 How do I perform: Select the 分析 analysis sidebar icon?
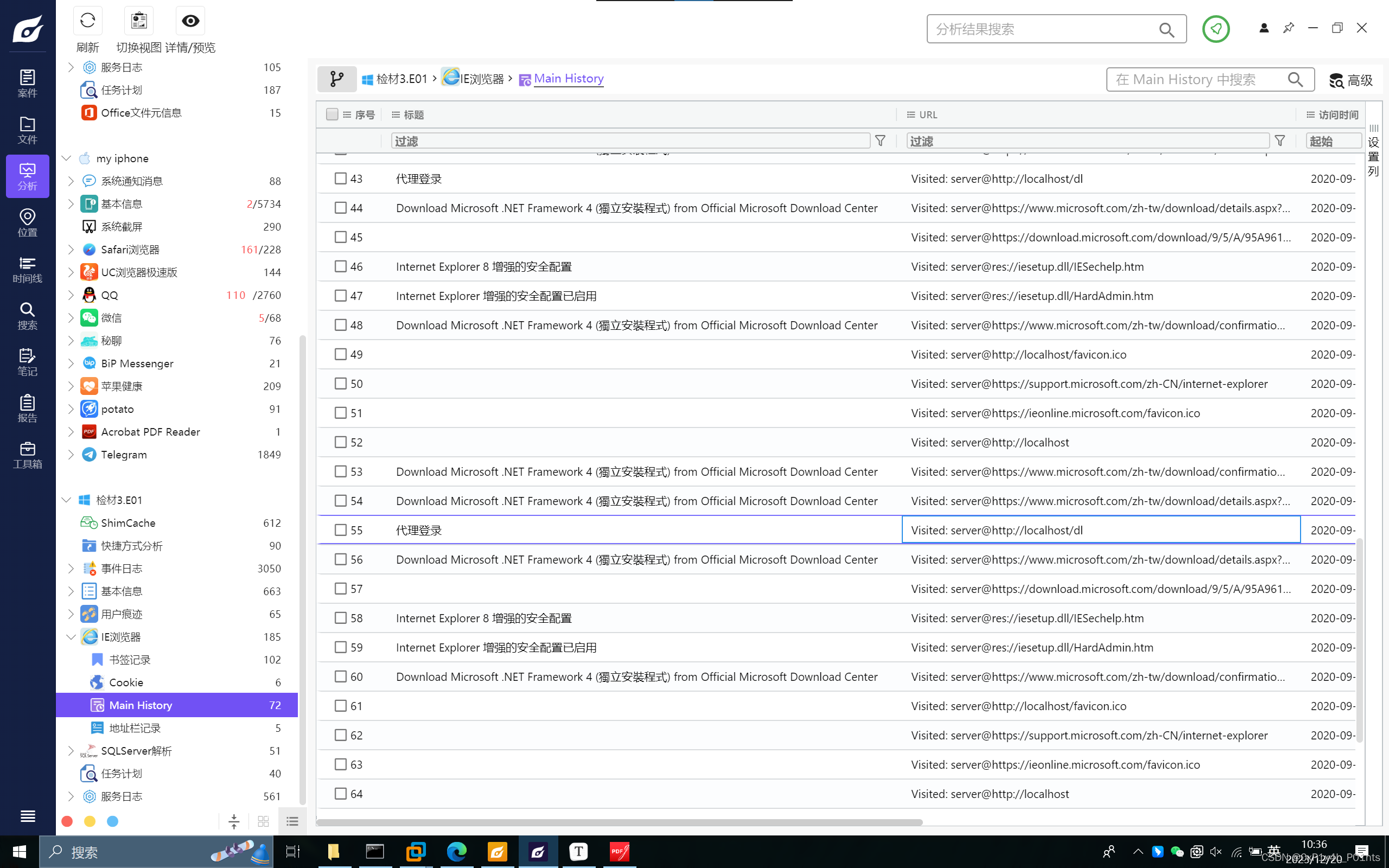[28, 176]
